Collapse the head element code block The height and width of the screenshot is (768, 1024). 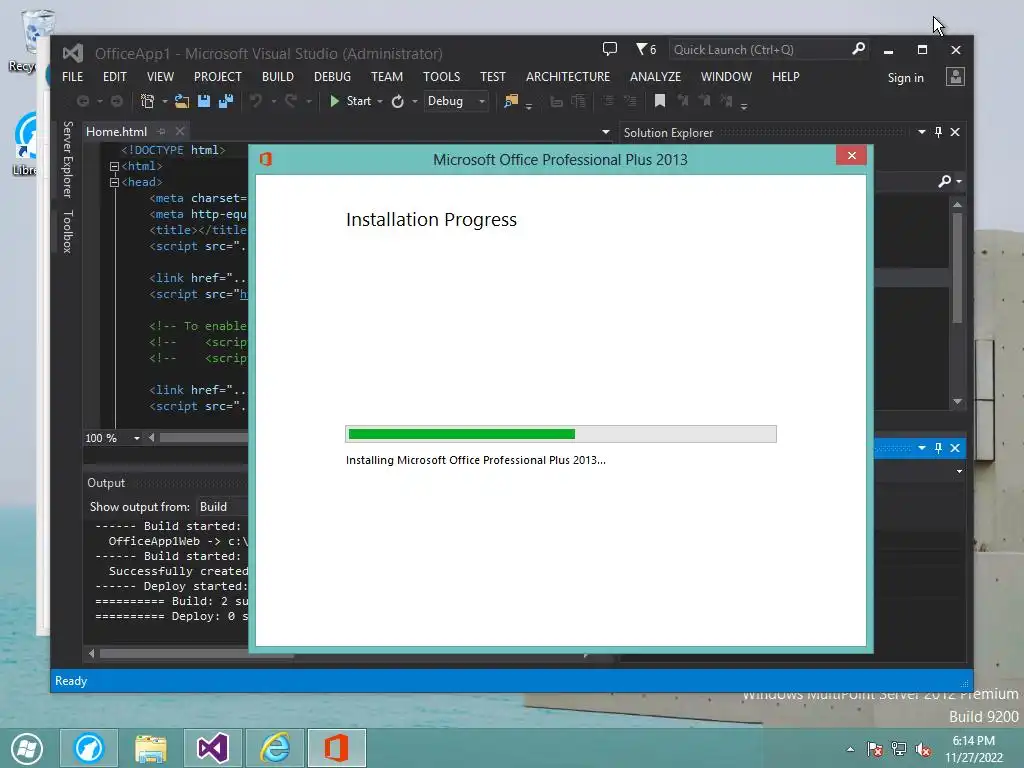pos(114,182)
